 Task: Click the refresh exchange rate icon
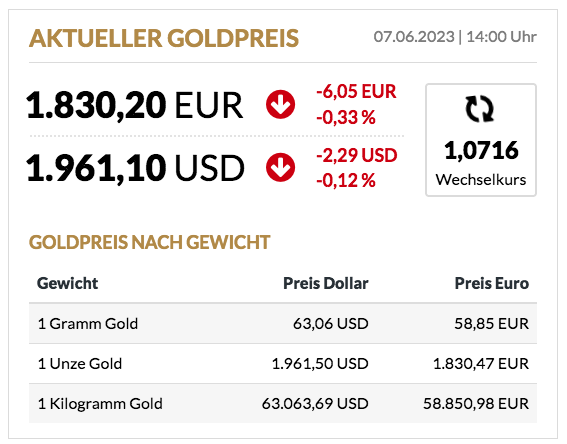479,109
